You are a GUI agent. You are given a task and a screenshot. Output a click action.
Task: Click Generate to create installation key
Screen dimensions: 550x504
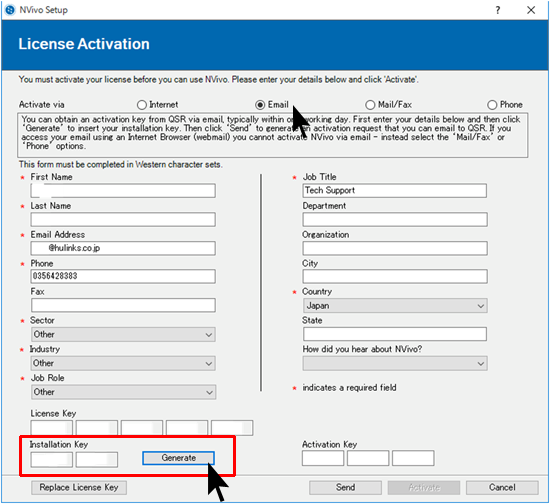(178, 458)
